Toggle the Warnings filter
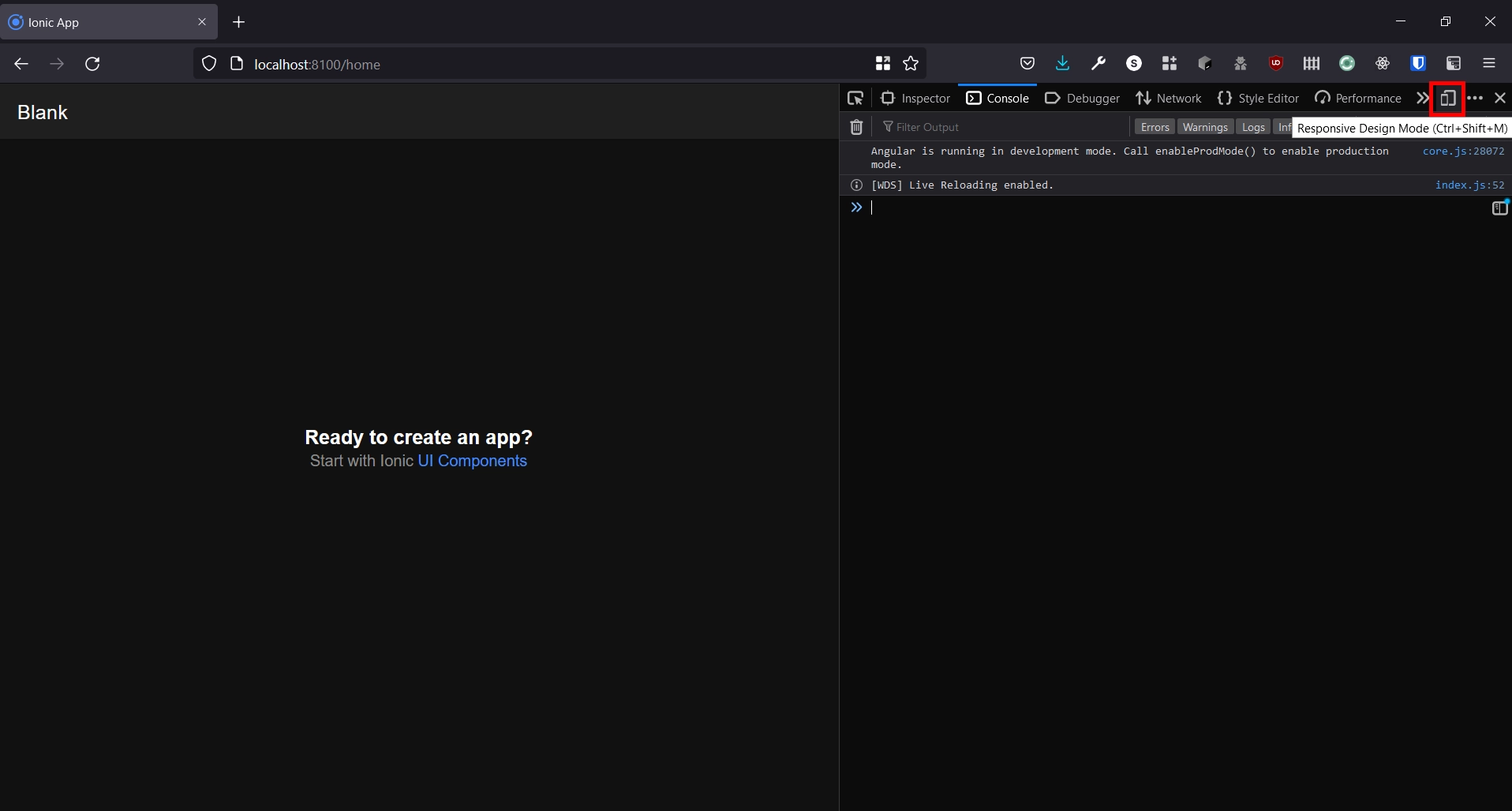This screenshot has width=1512, height=811. coord(1205,126)
